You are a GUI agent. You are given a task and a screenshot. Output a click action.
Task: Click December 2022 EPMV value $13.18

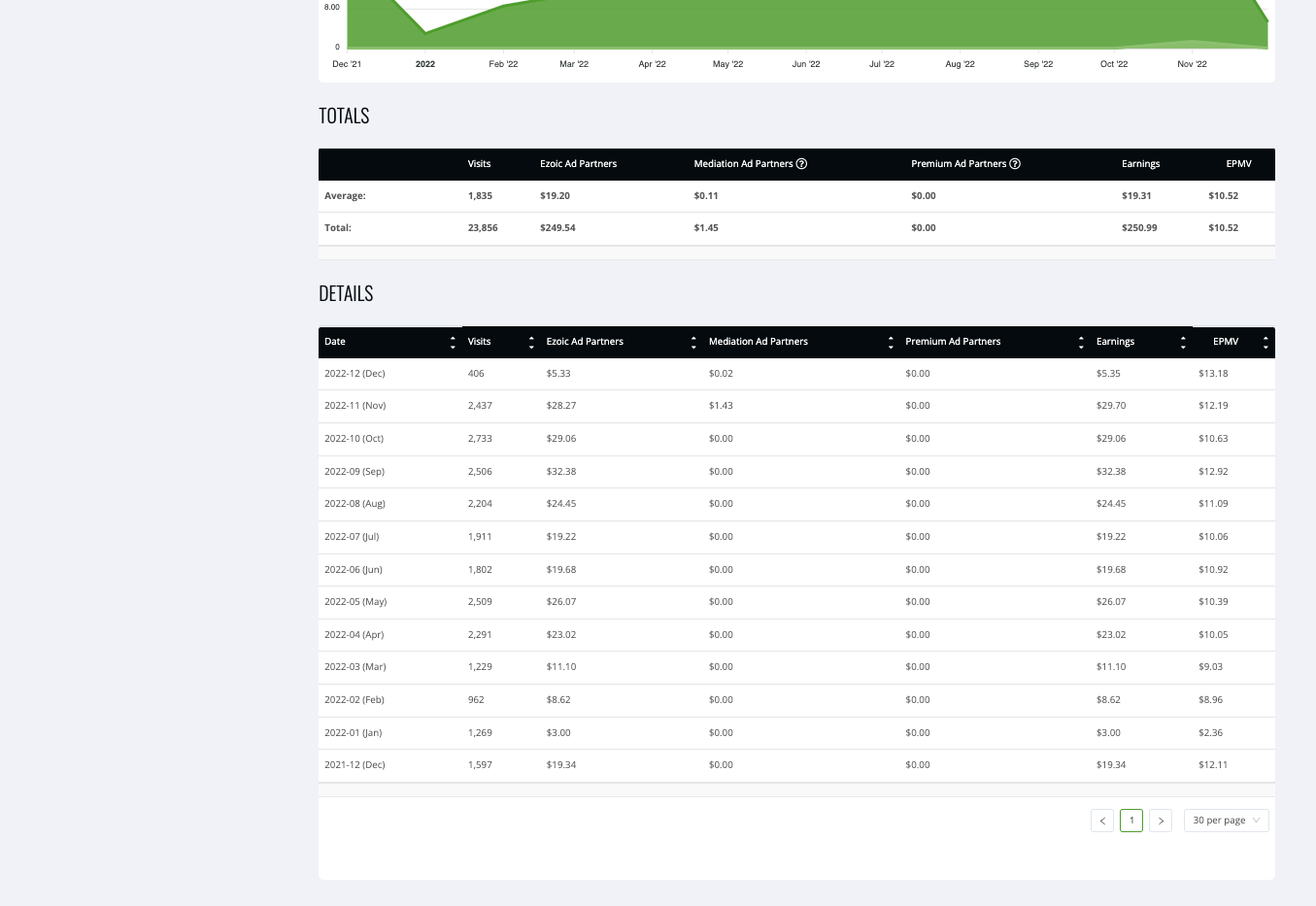click(x=1213, y=374)
